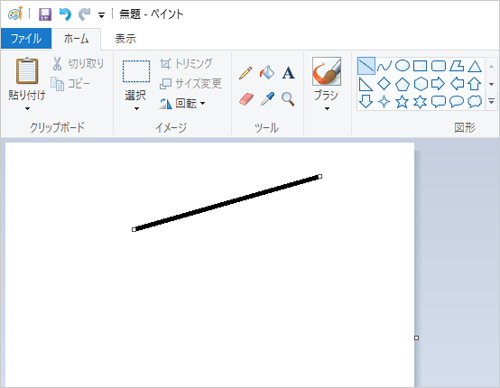Viewport: 500px width, 388px height.
Task: Select the Left arrow shape
Action: point(457,84)
